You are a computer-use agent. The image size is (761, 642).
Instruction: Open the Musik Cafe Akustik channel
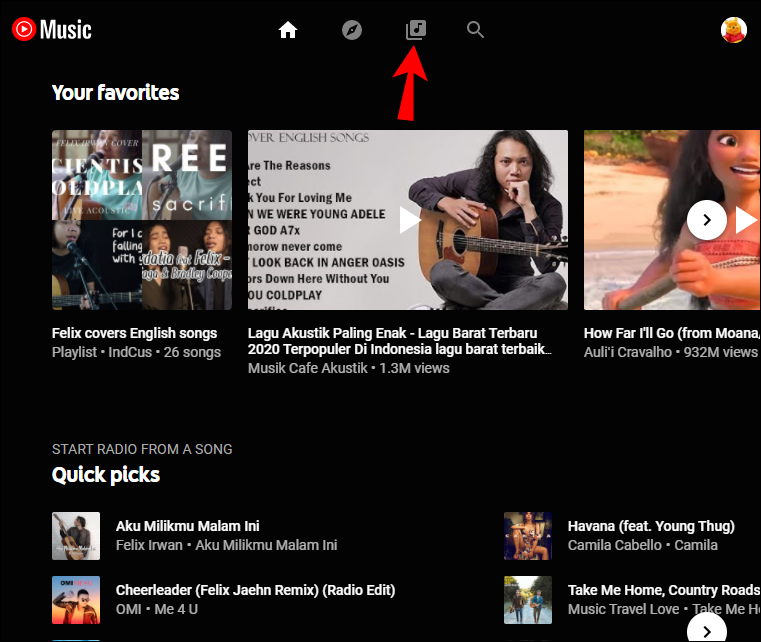tap(308, 368)
